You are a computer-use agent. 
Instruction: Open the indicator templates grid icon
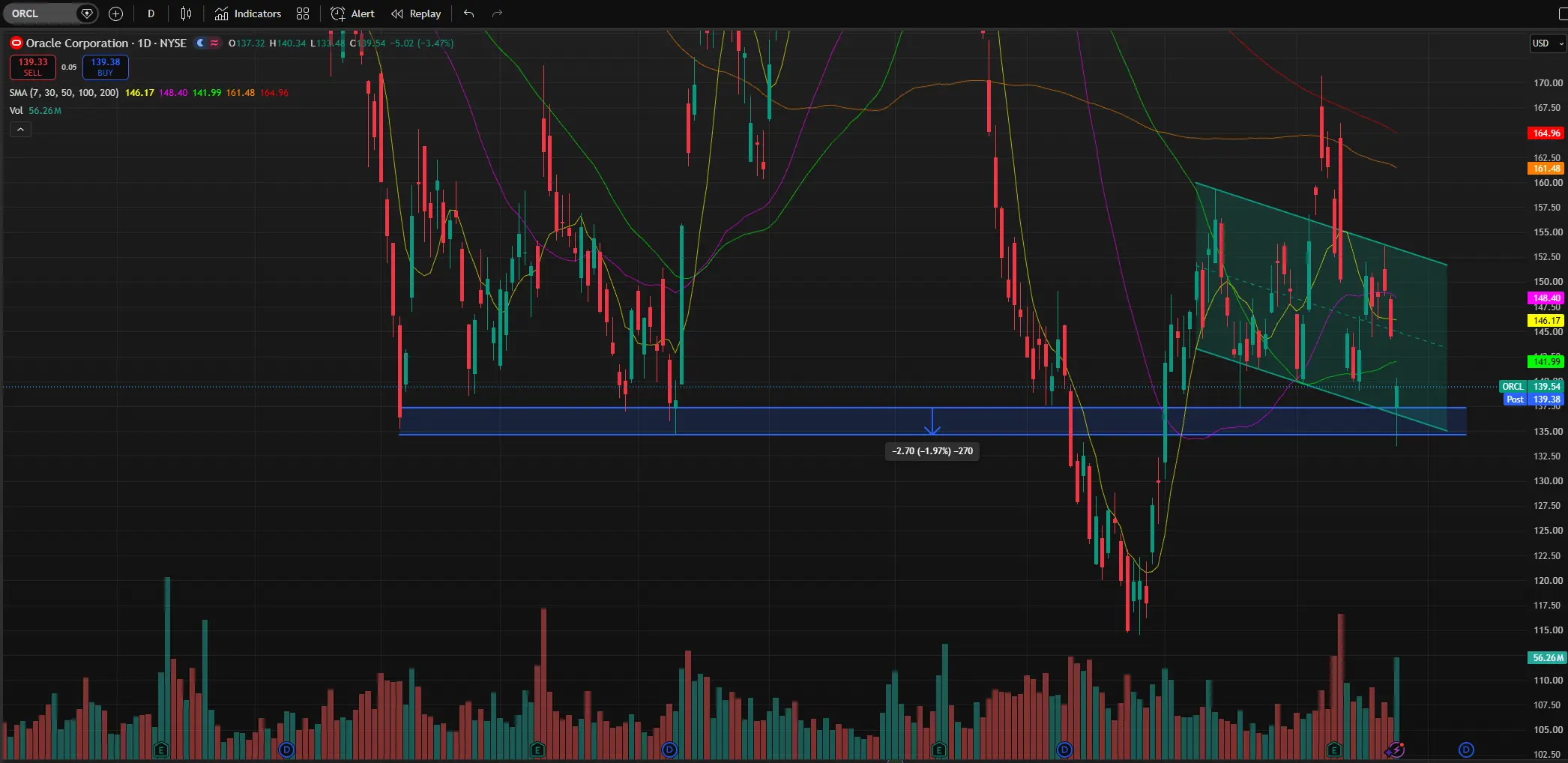pyautogui.click(x=303, y=13)
